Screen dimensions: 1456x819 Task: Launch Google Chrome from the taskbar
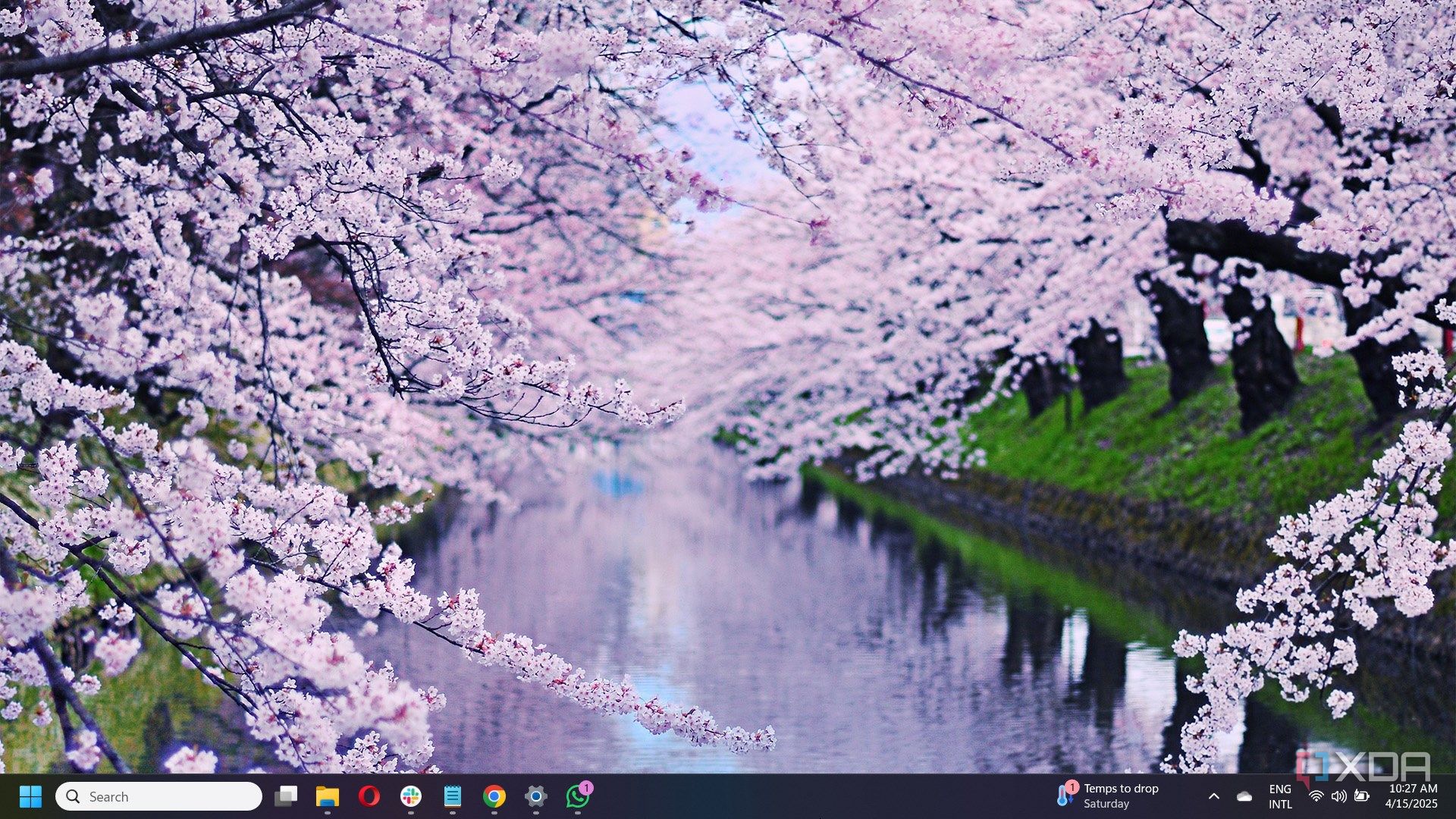pos(494,796)
